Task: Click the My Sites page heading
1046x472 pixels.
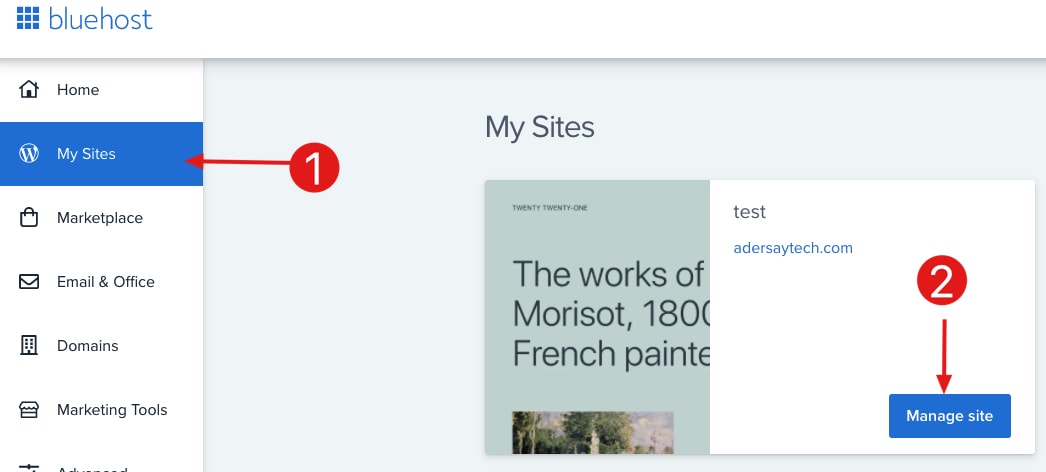Action: (540, 127)
